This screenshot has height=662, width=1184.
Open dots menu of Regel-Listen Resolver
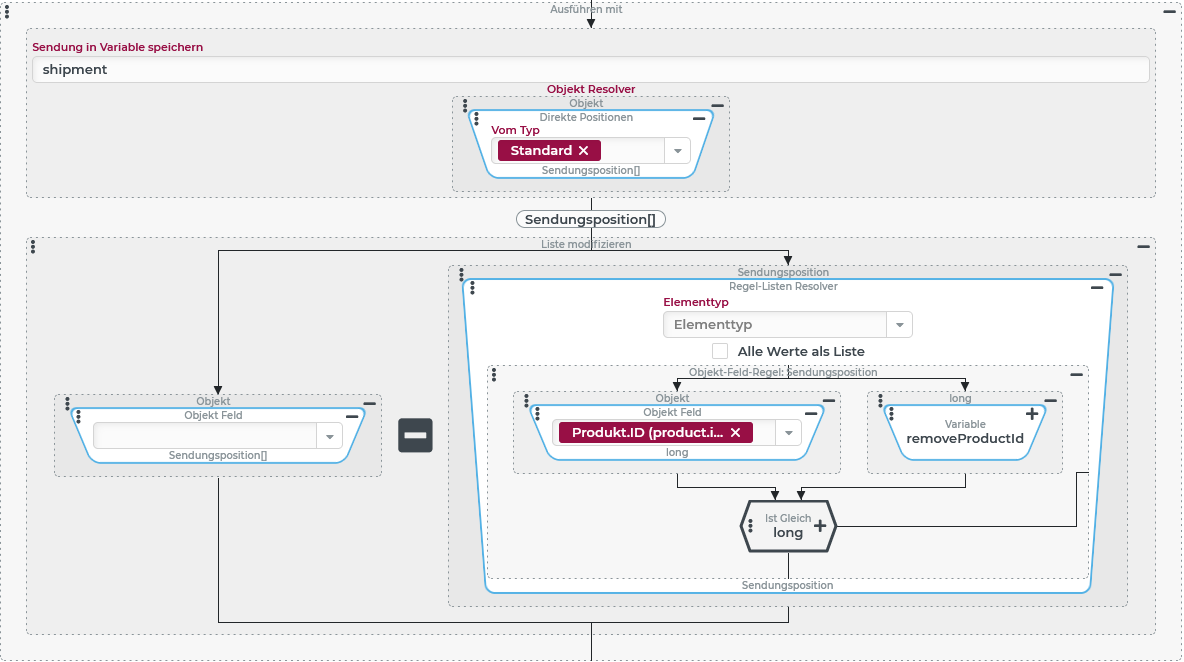pyautogui.click(x=472, y=288)
